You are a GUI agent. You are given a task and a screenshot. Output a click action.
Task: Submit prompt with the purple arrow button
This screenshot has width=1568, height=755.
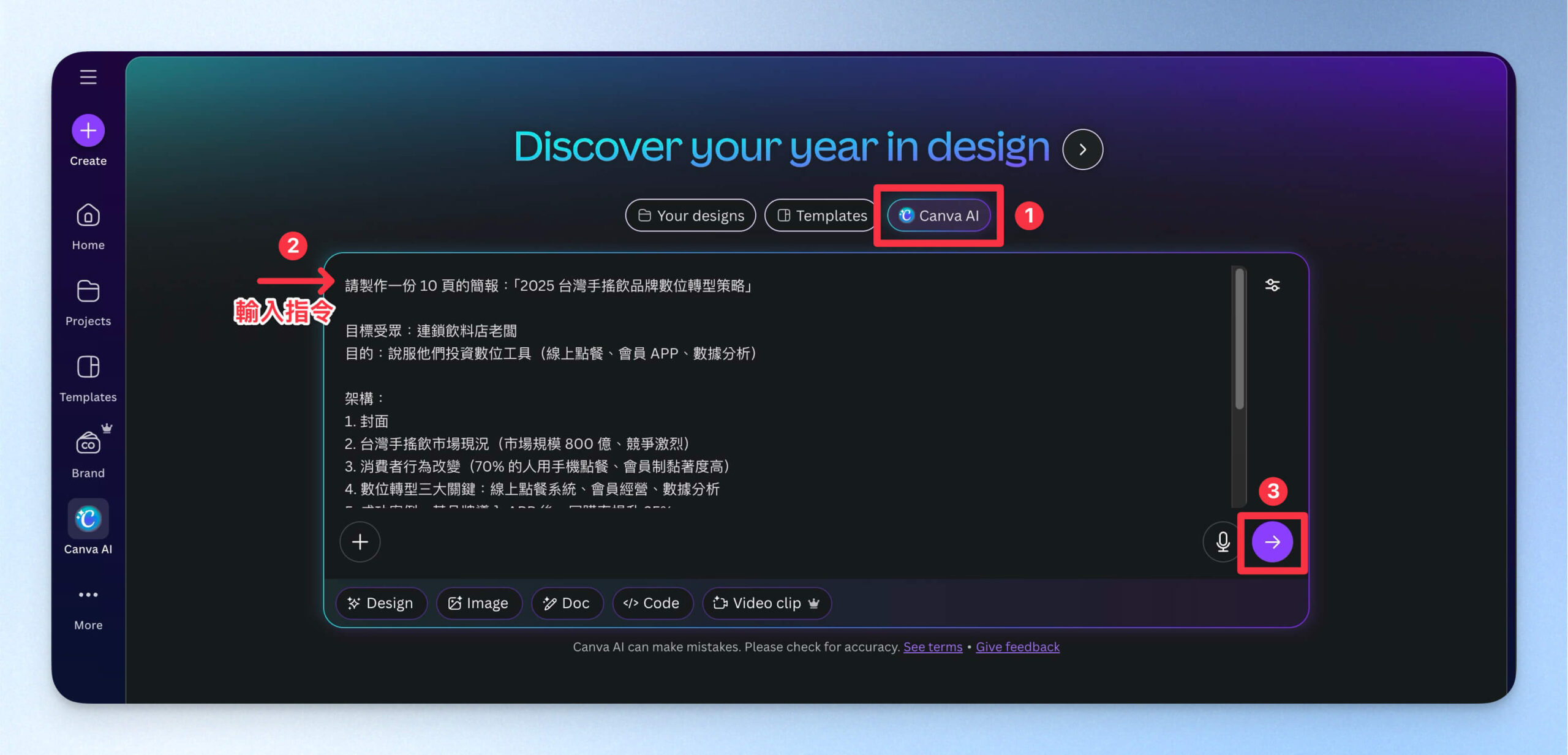[1272, 542]
